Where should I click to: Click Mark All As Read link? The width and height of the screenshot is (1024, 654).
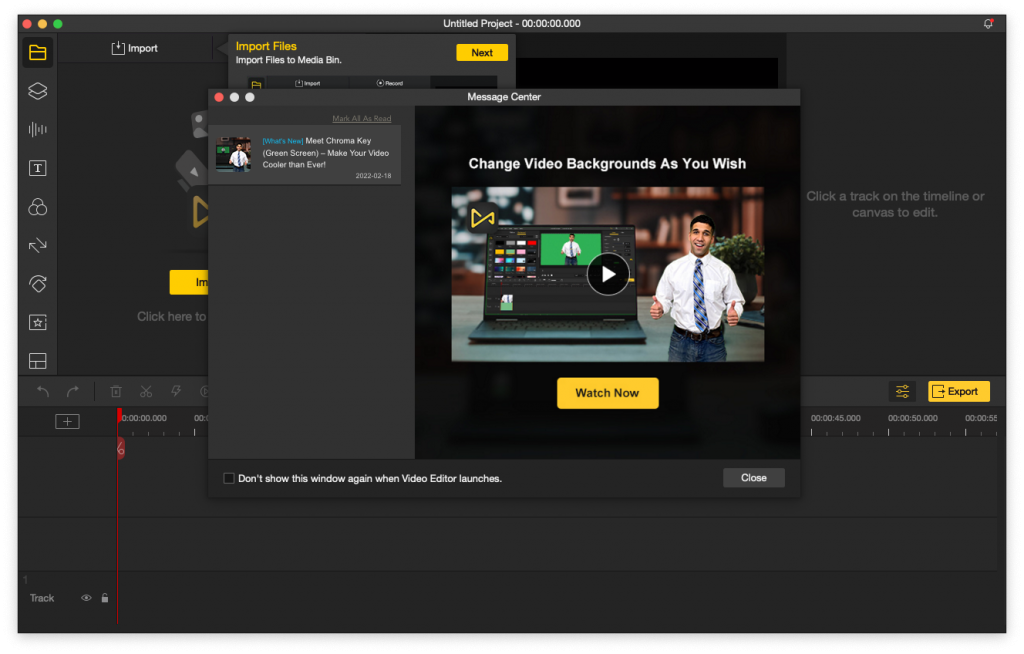click(362, 118)
